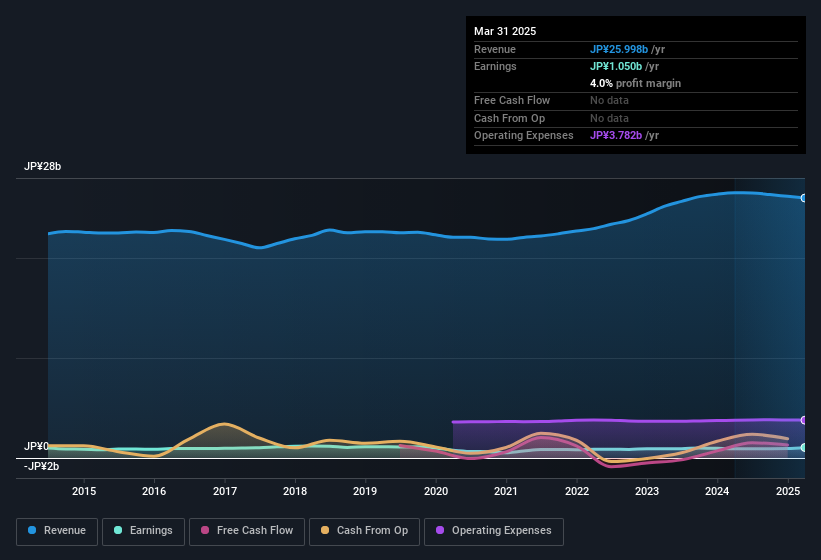Toggle the Cash From Op legend series
821x560 pixels.
[x=364, y=531]
